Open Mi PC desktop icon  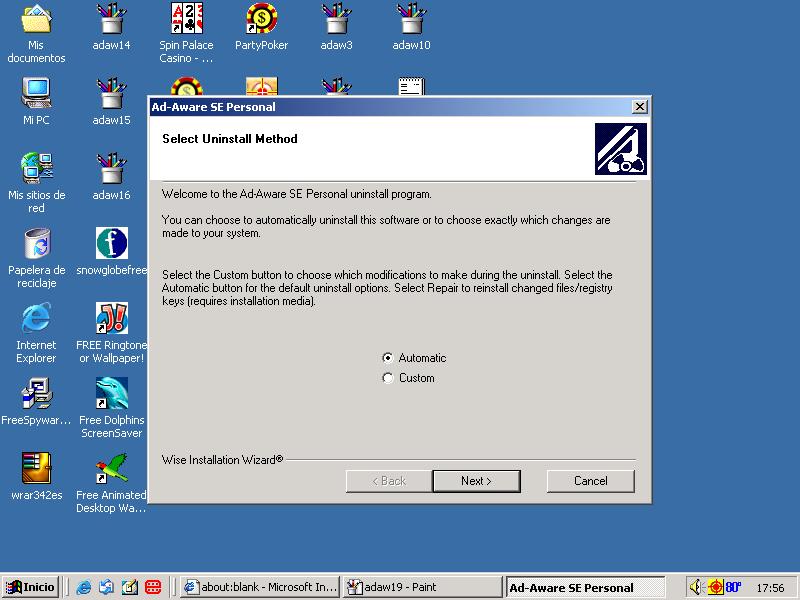(x=36, y=102)
